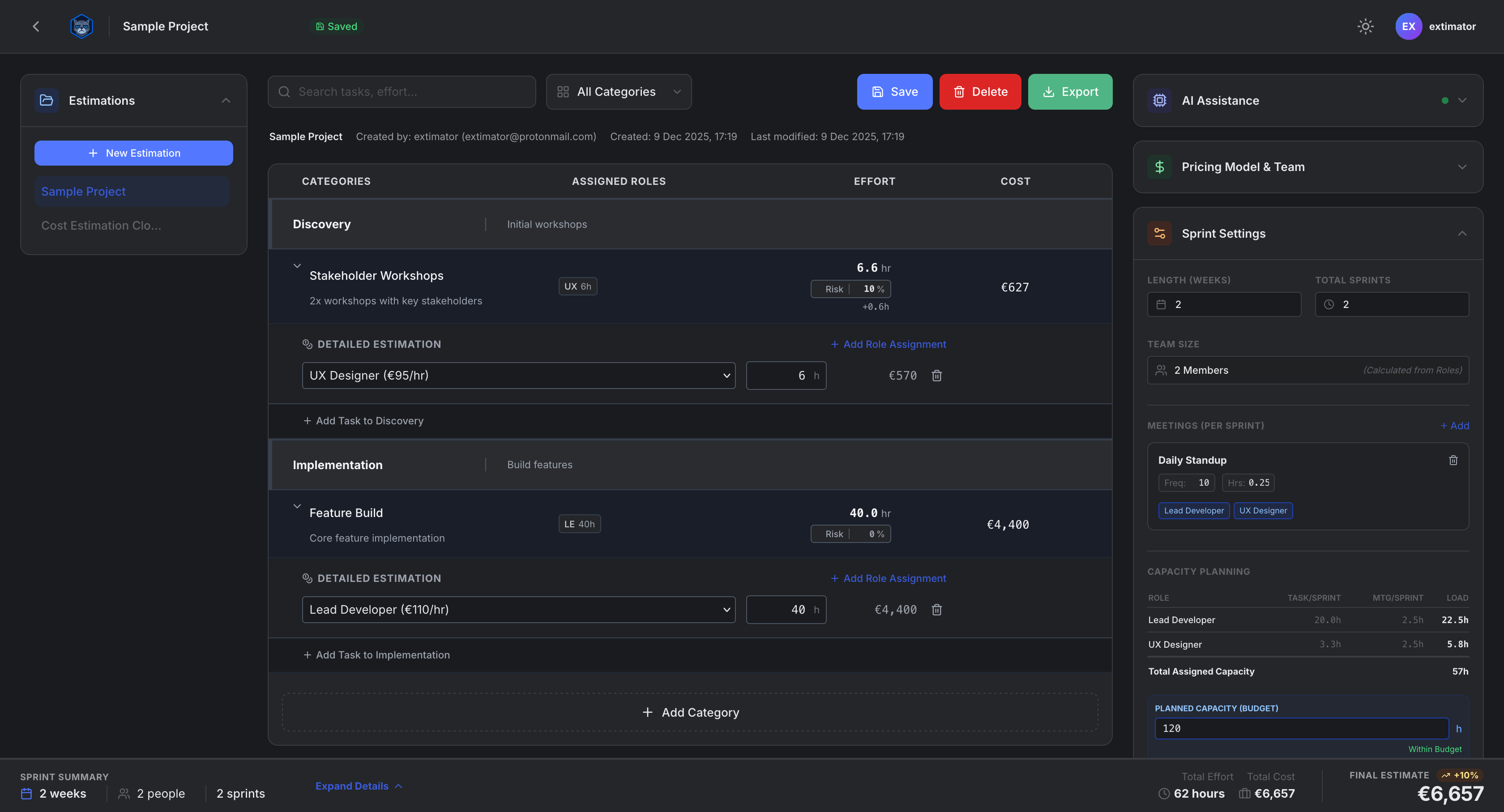Image resolution: width=1504 pixels, height=812 pixels.
Task: Click the back arrow in header
Action: pyautogui.click(x=36, y=26)
